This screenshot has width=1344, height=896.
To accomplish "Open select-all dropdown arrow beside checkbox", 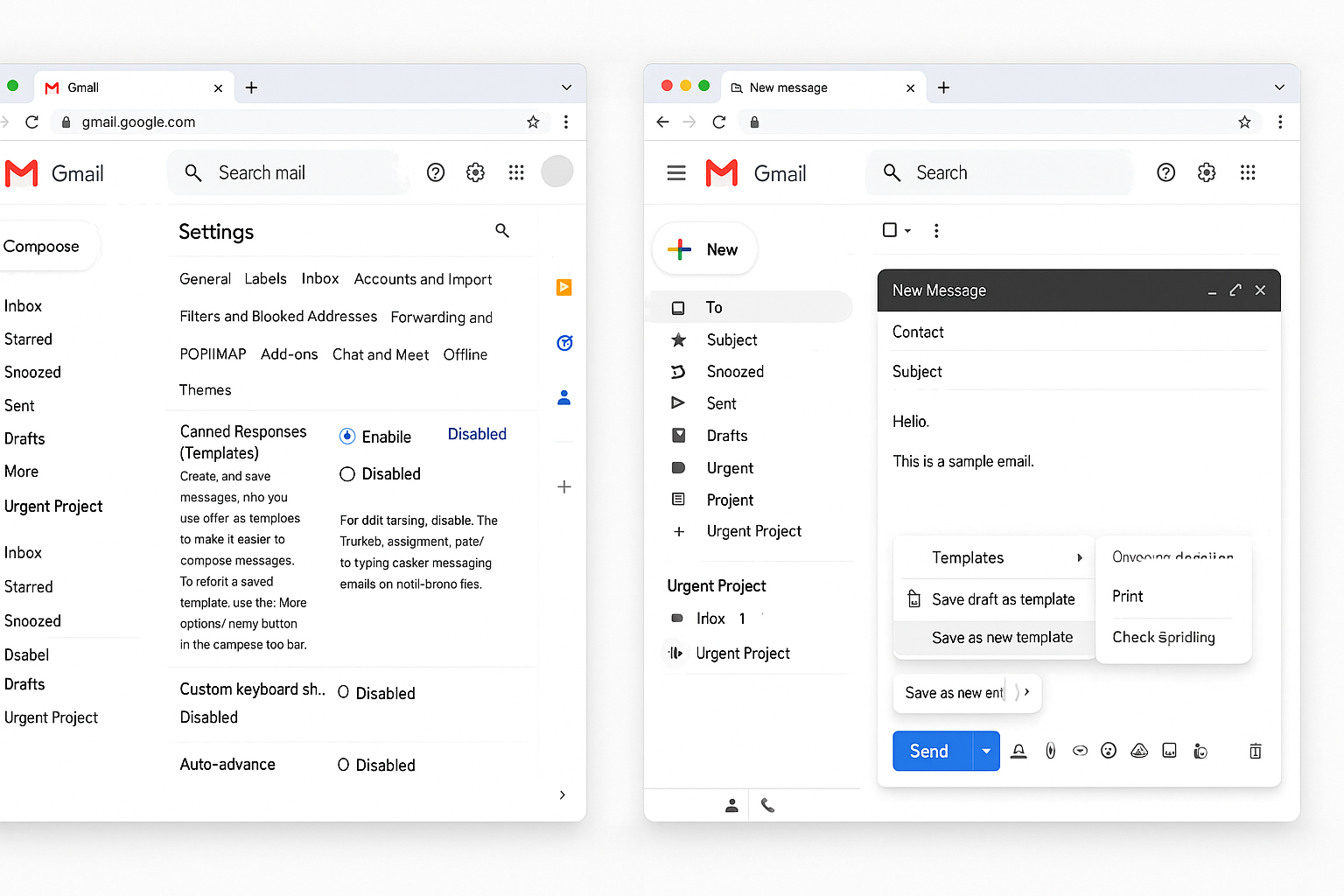I will pos(907,231).
